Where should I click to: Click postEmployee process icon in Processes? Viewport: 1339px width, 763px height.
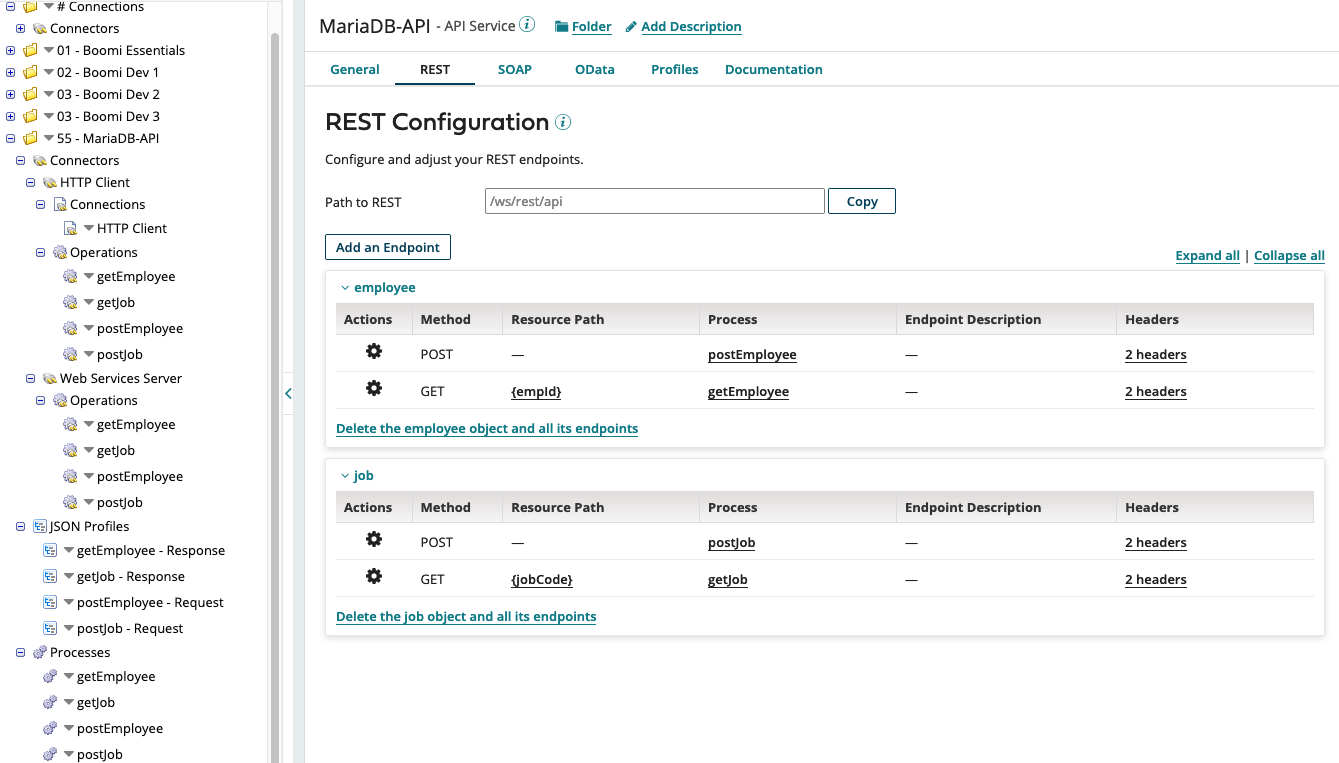tap(50, 728)
